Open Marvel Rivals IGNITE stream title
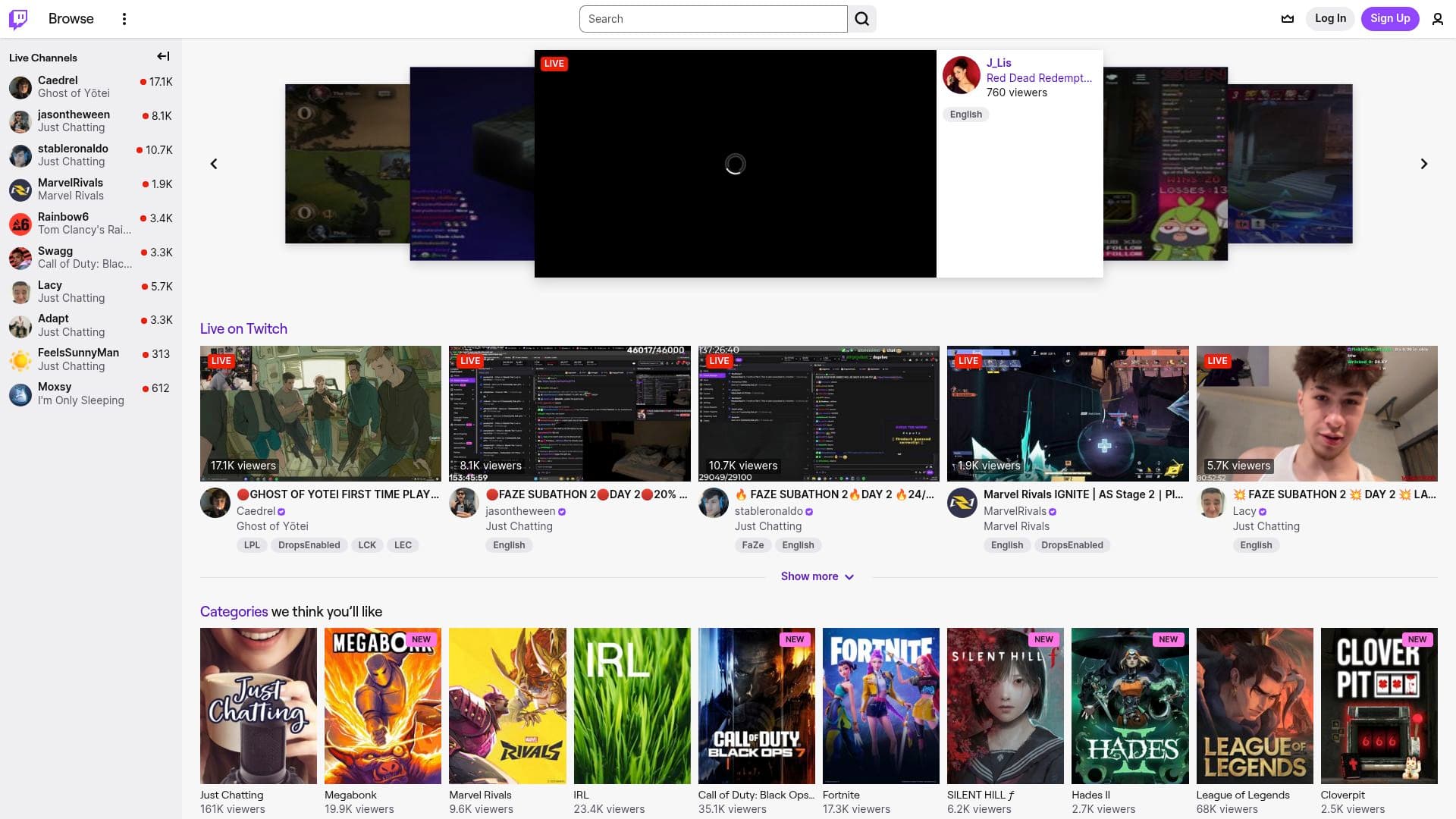Image resolution: width=1456 pixels, height=819 pixels. (x=1084, y=494)
